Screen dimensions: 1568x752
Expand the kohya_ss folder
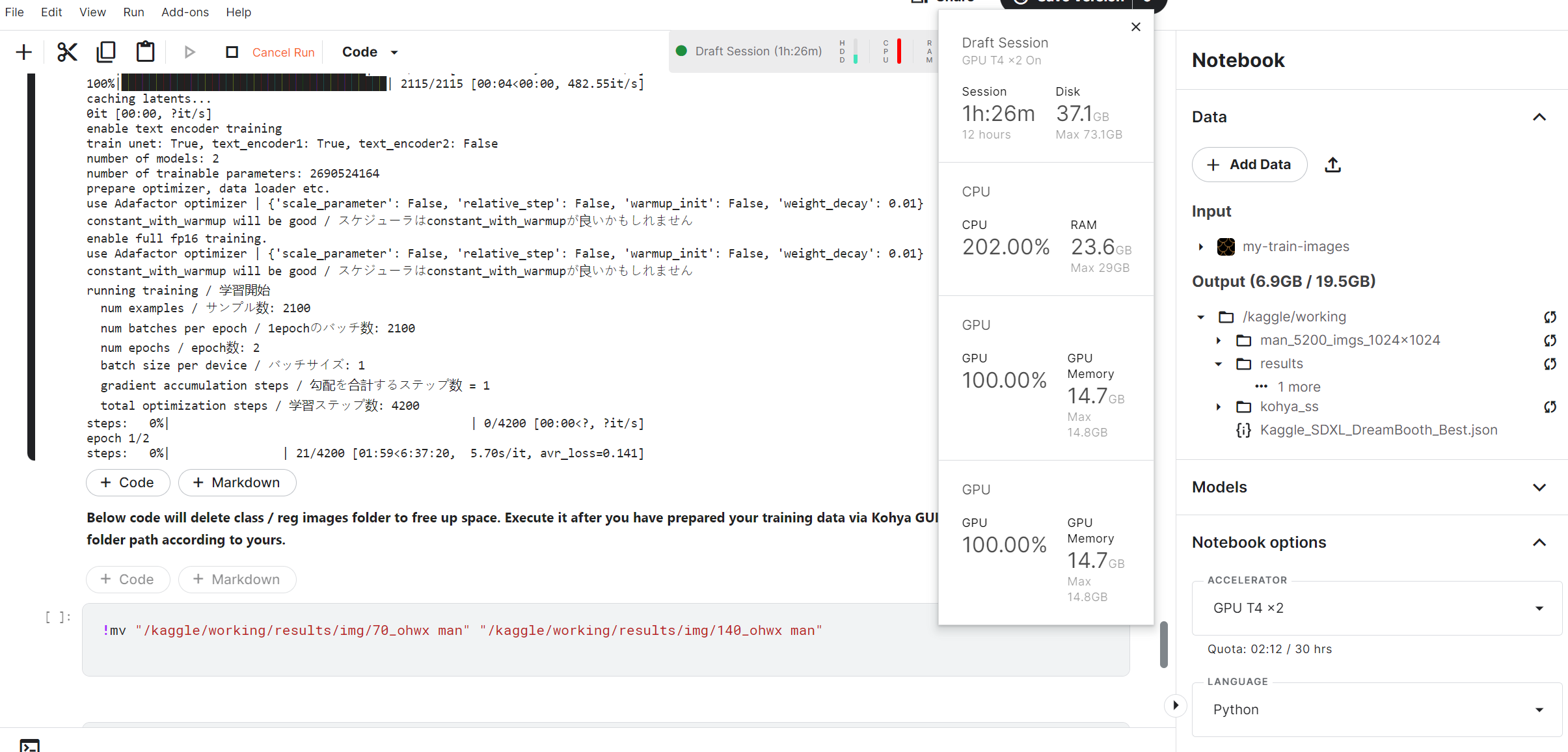tap(1219, 407)
